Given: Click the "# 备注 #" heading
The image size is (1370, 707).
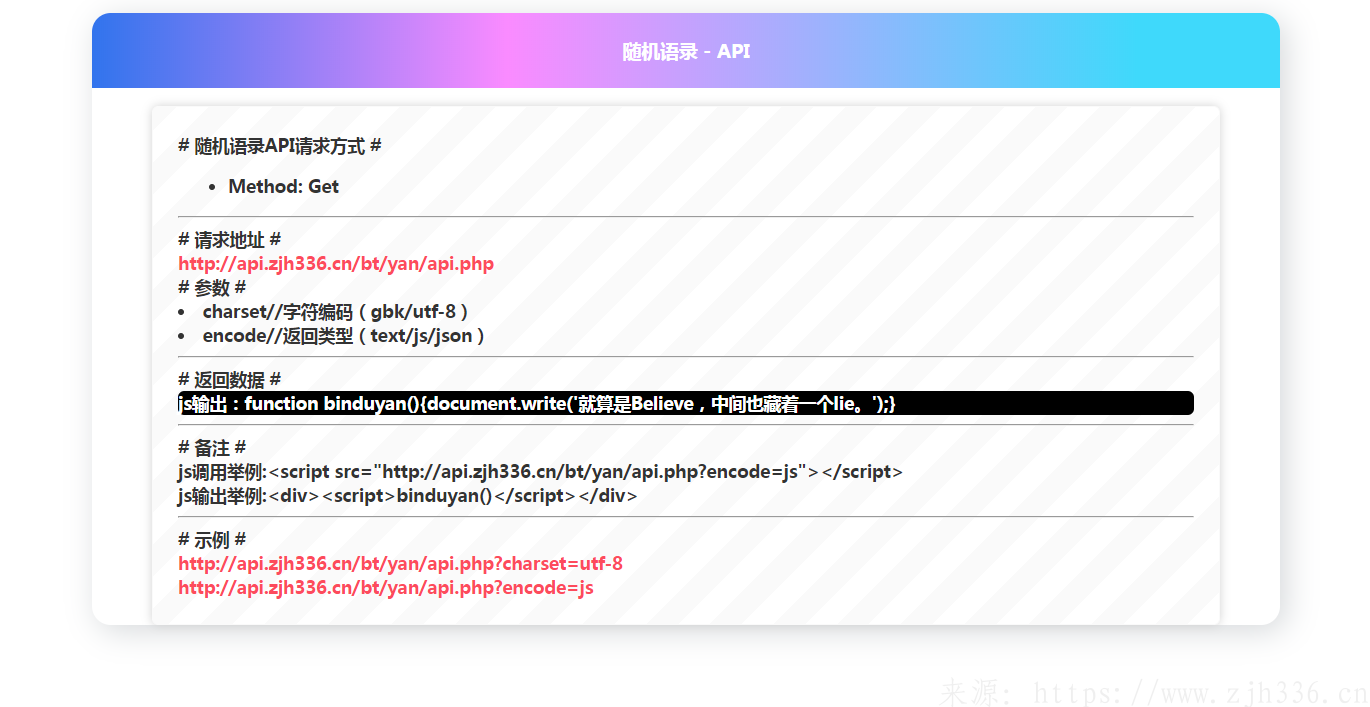Looking at the screenshot, I should tap(212, 448).
